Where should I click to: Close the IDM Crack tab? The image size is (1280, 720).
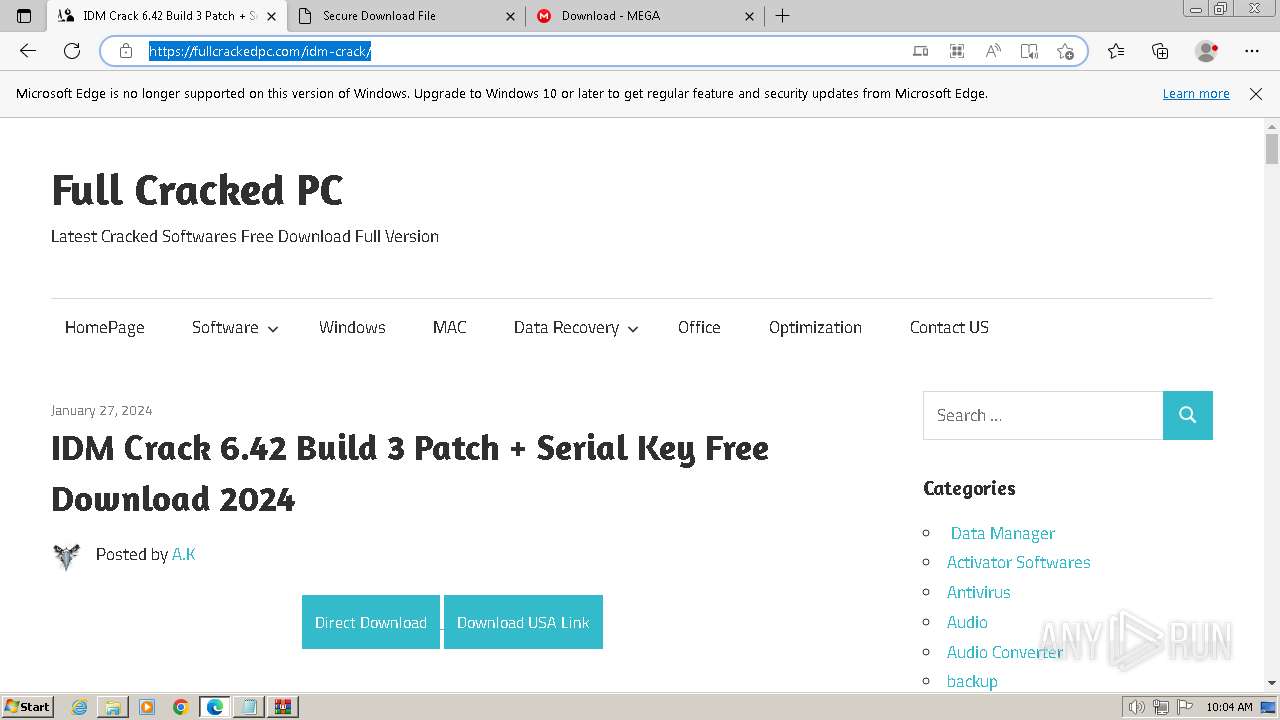point(271,16)
